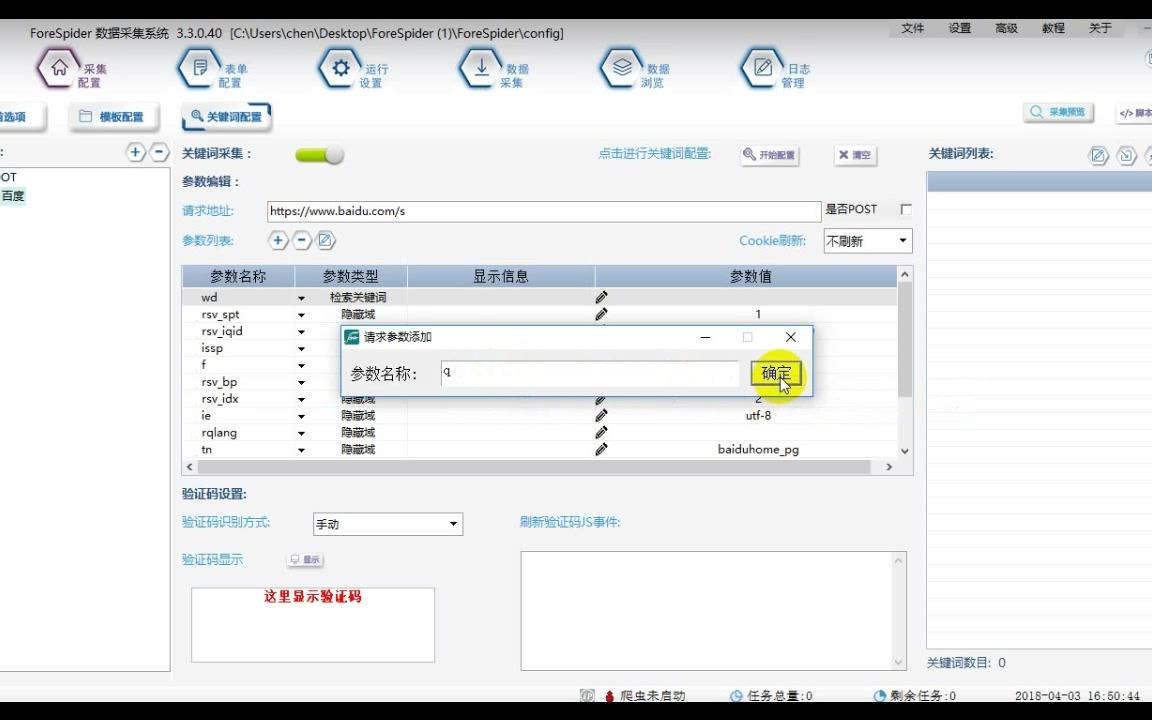Click inside the 参数名称 input field
The height and width of the screenshot is (720, 1152).
590,372
